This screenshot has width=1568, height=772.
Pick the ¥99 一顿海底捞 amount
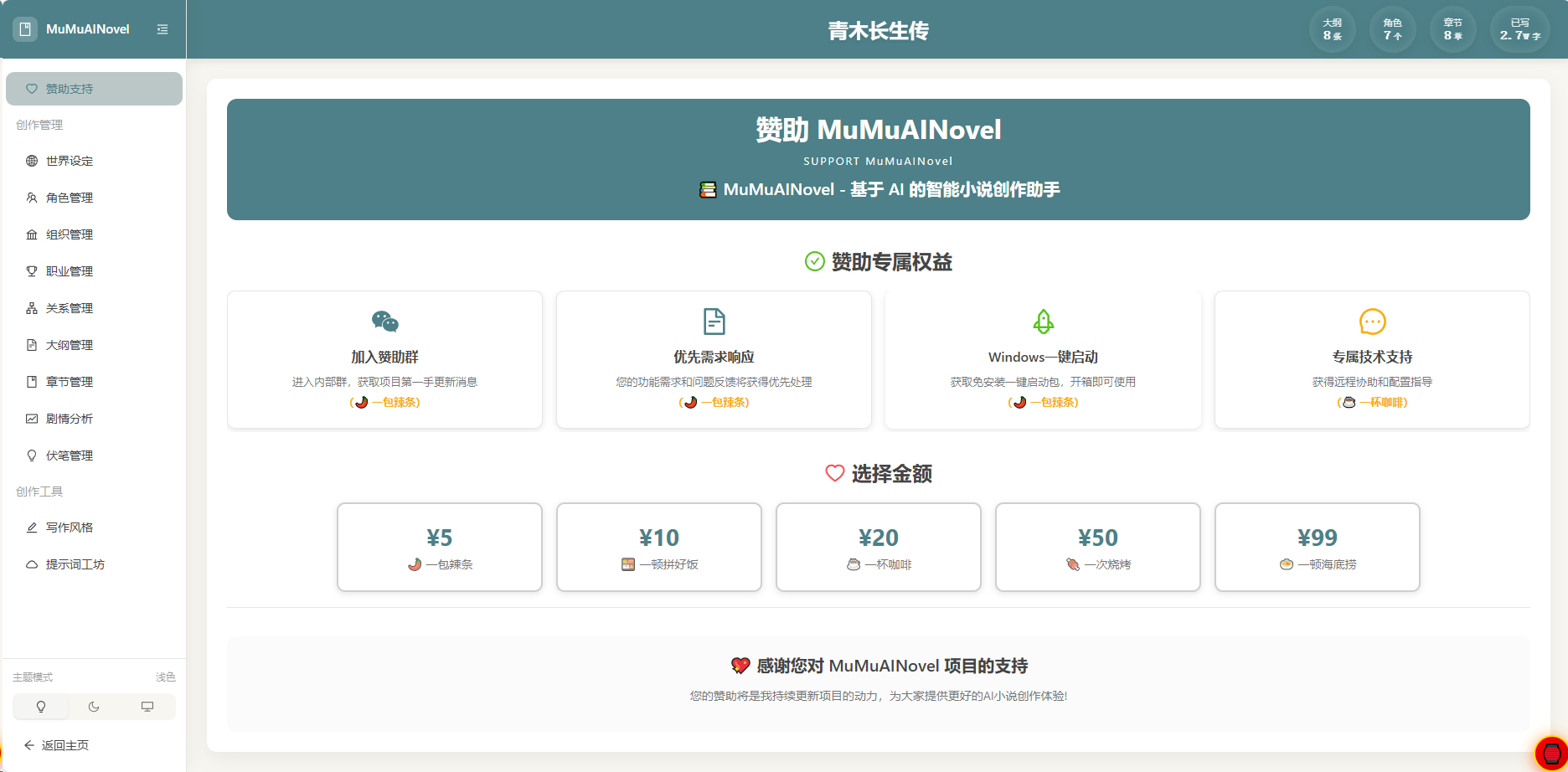coord(1318,547)
